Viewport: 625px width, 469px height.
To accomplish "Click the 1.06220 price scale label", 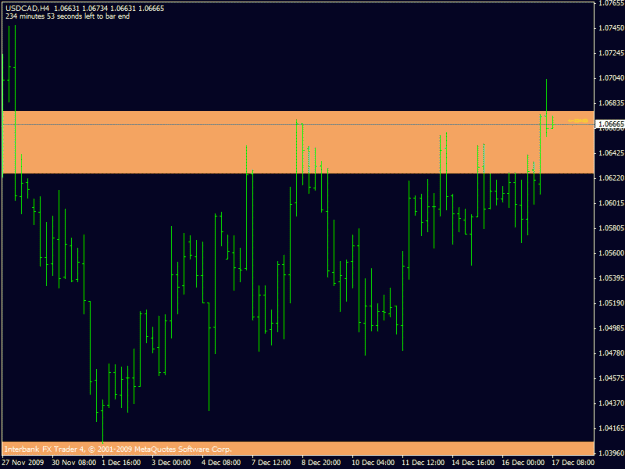I will (x=611, y=178).
